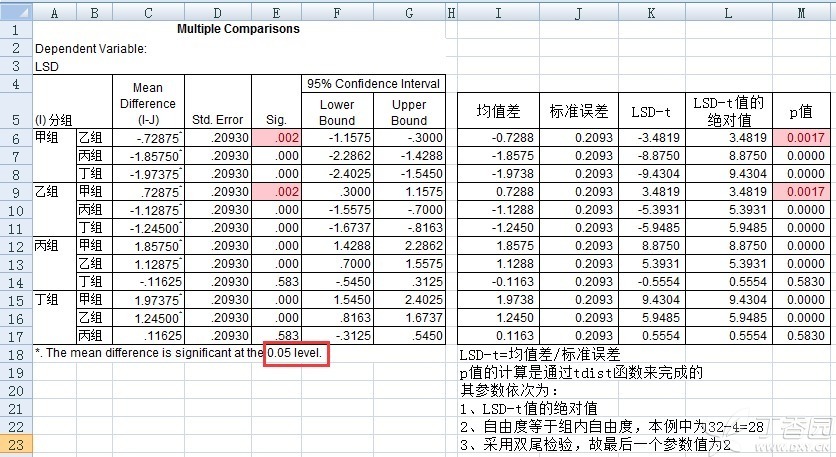Click lower bound -.3125 in row 17

point(337,336)
